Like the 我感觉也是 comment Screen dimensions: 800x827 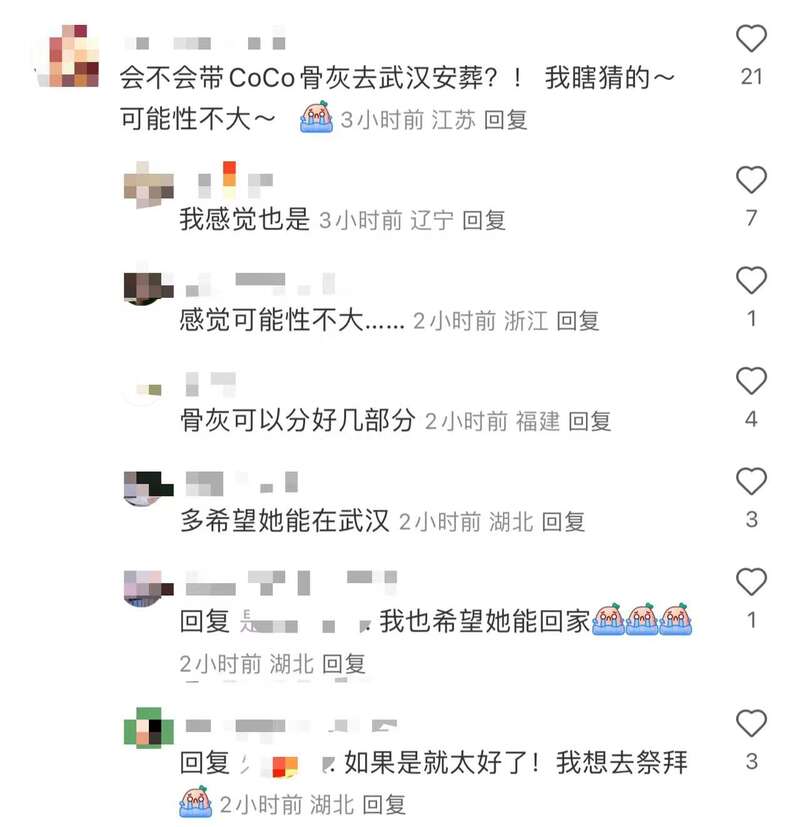750,180
